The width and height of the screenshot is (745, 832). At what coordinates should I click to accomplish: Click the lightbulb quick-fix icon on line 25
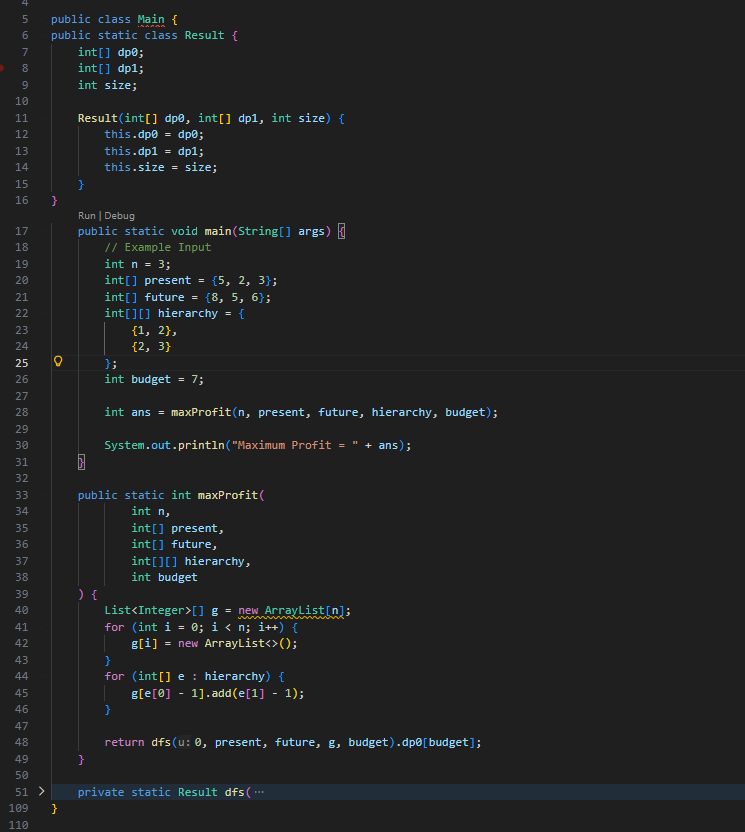[58, 362]
